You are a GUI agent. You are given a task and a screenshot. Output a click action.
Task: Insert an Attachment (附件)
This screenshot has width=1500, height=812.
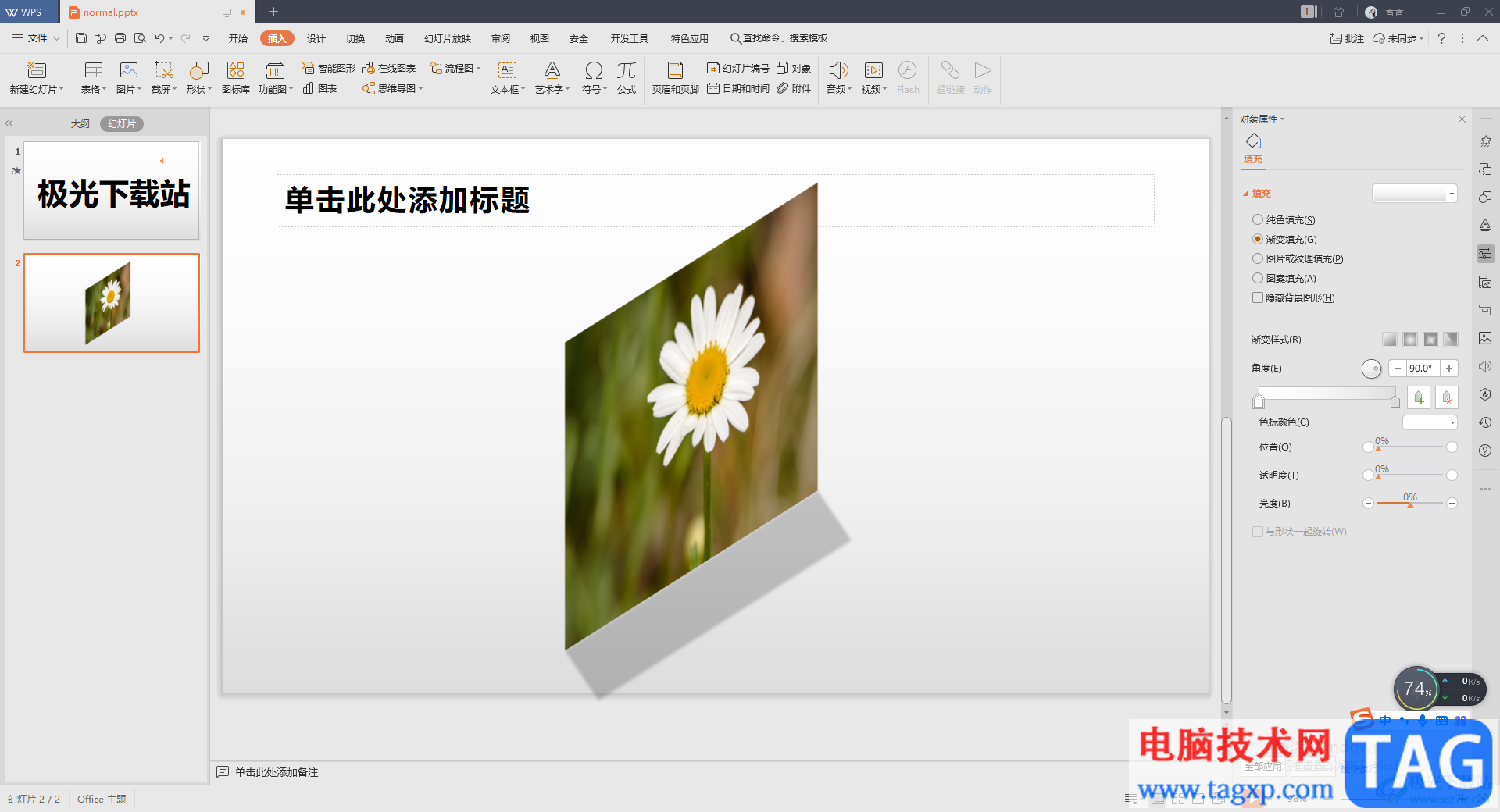pyautogui.click(x=794, y=88)
